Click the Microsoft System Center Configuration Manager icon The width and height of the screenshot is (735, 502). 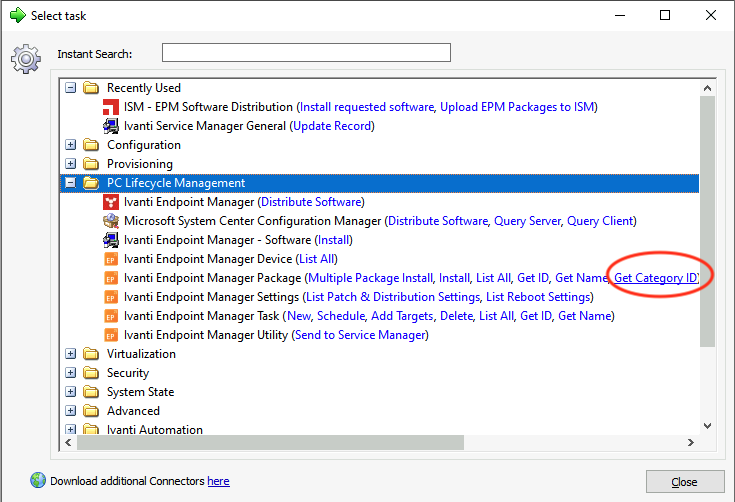111,221
